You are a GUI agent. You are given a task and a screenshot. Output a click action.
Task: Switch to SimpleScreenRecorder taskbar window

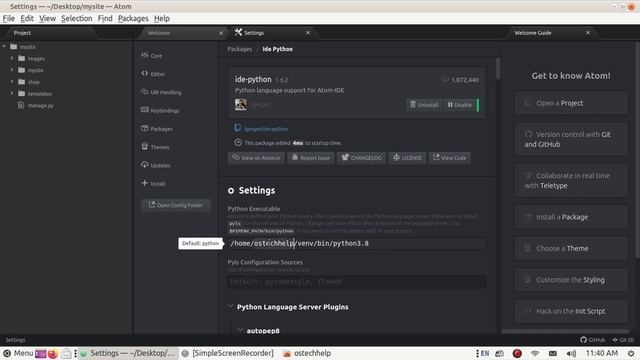(x=228, y=353)
